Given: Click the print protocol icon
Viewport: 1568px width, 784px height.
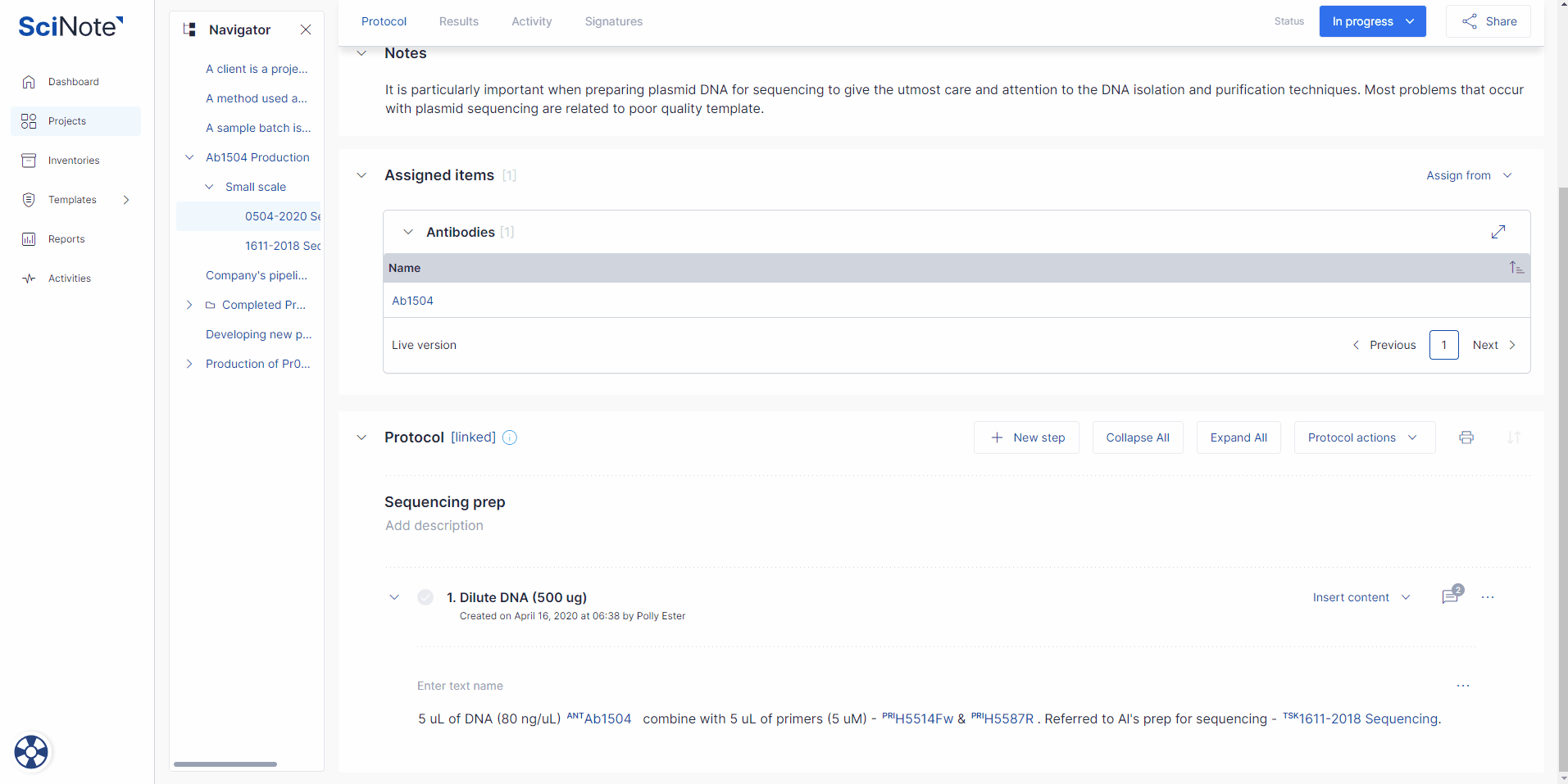Looking at the screenshot, I should pyautogui.click(x=1466, y=437).
